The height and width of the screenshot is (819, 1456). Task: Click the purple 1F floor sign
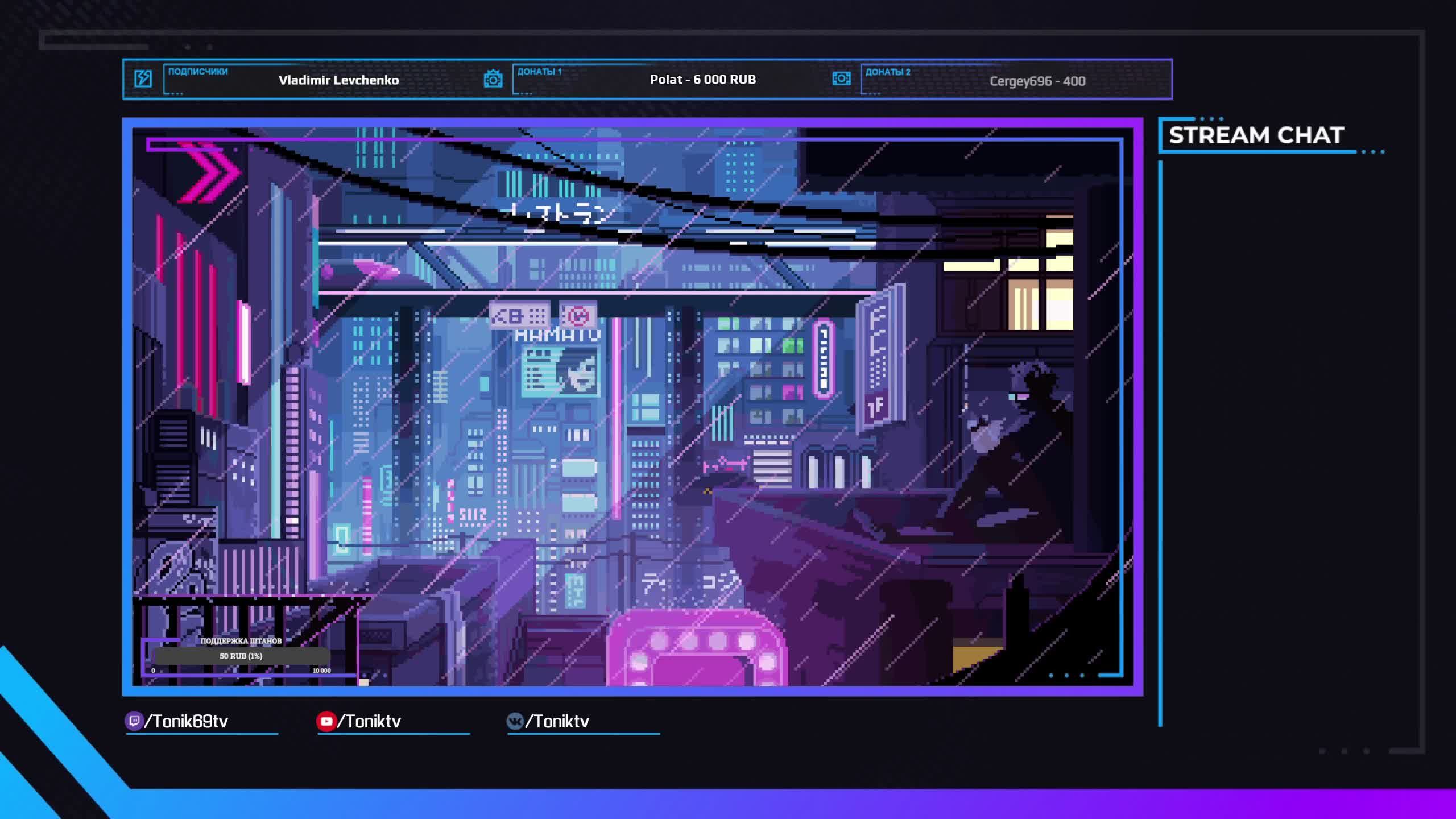click(x=876, y=407)
